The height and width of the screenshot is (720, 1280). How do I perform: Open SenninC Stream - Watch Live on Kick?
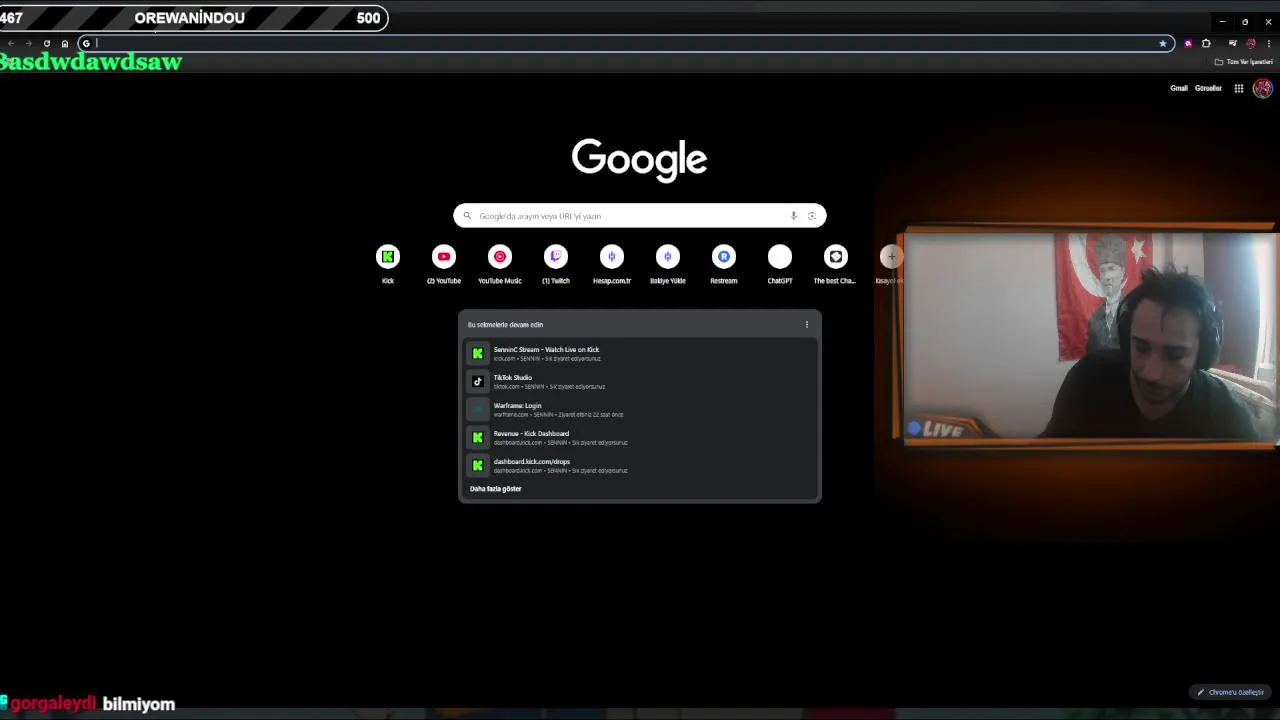tap(640, 353)
